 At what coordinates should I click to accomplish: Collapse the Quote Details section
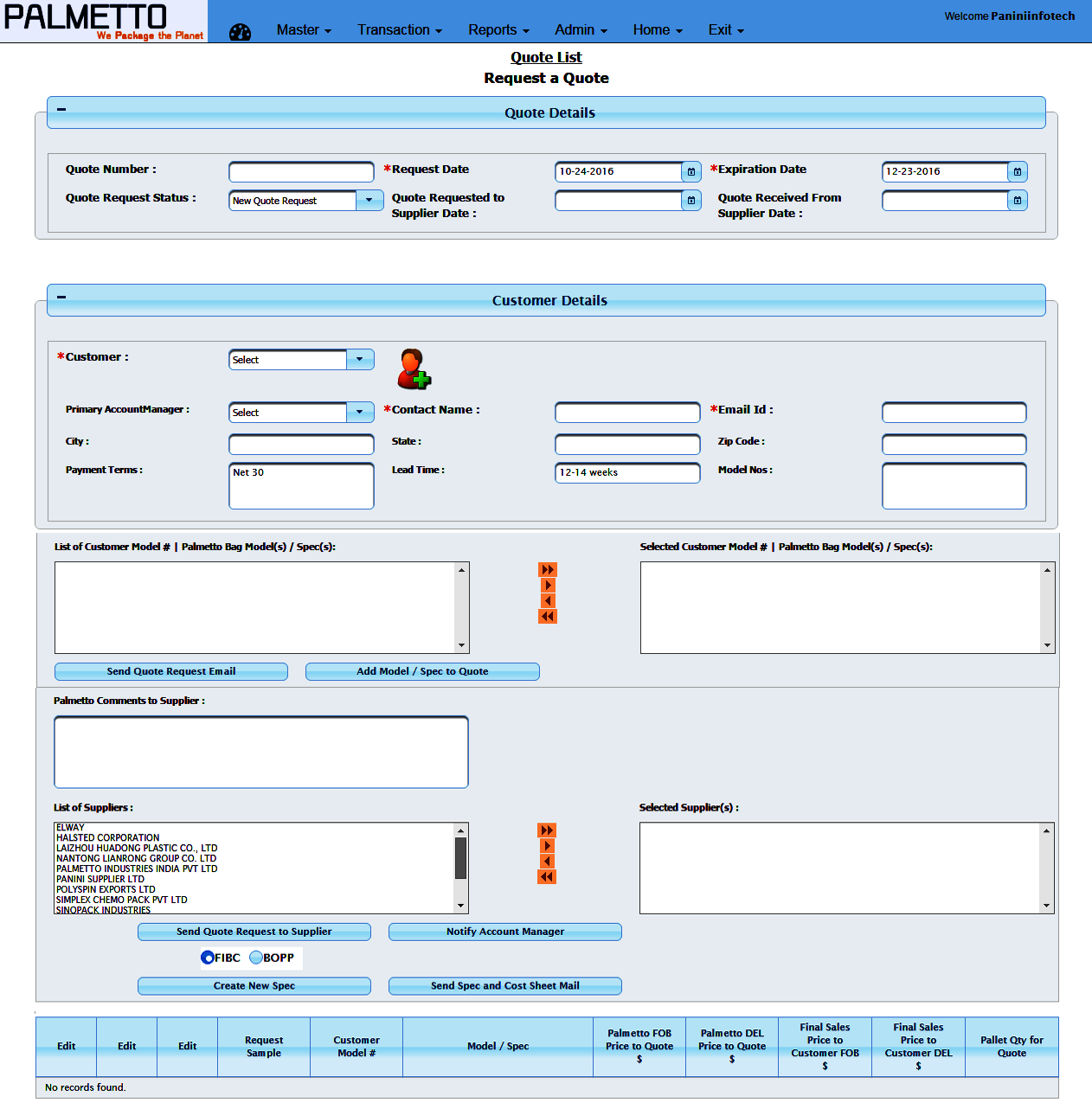(61, 110)
